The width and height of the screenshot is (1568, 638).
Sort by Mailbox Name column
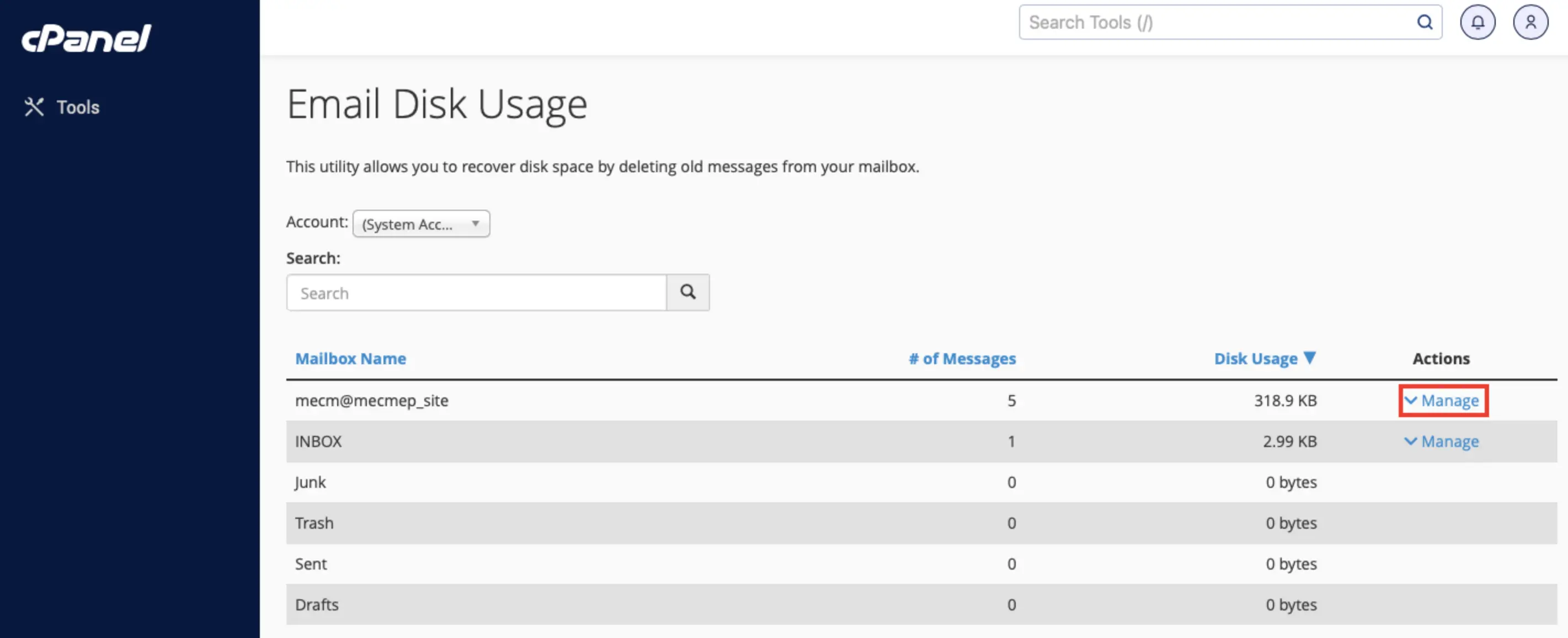(350, 359)
